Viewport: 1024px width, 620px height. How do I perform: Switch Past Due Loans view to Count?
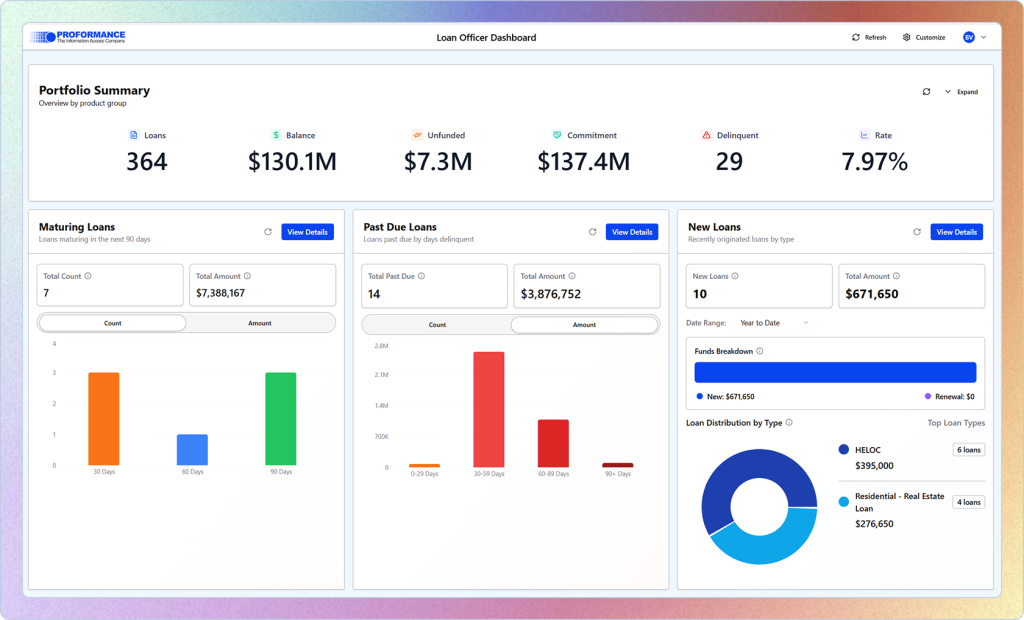[436, 324]
